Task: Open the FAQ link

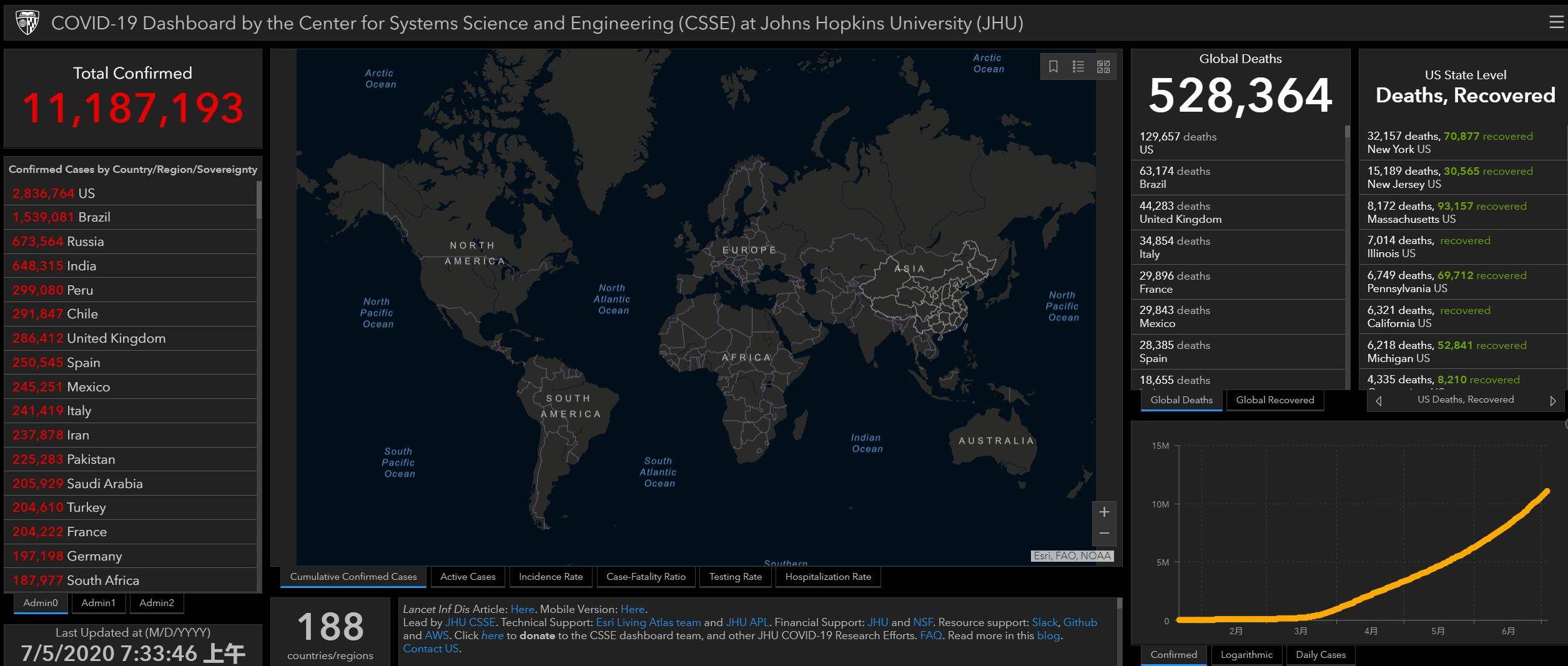Action: pos(930,635)
